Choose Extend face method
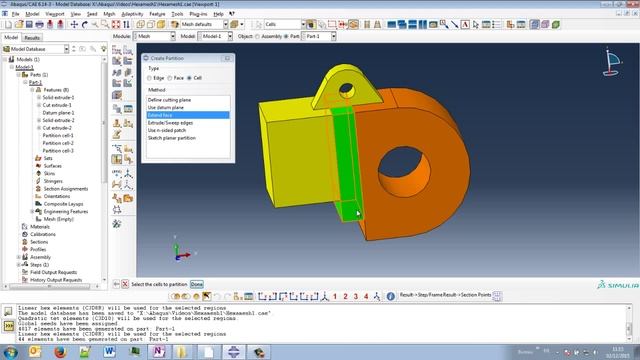 [188, 115]
